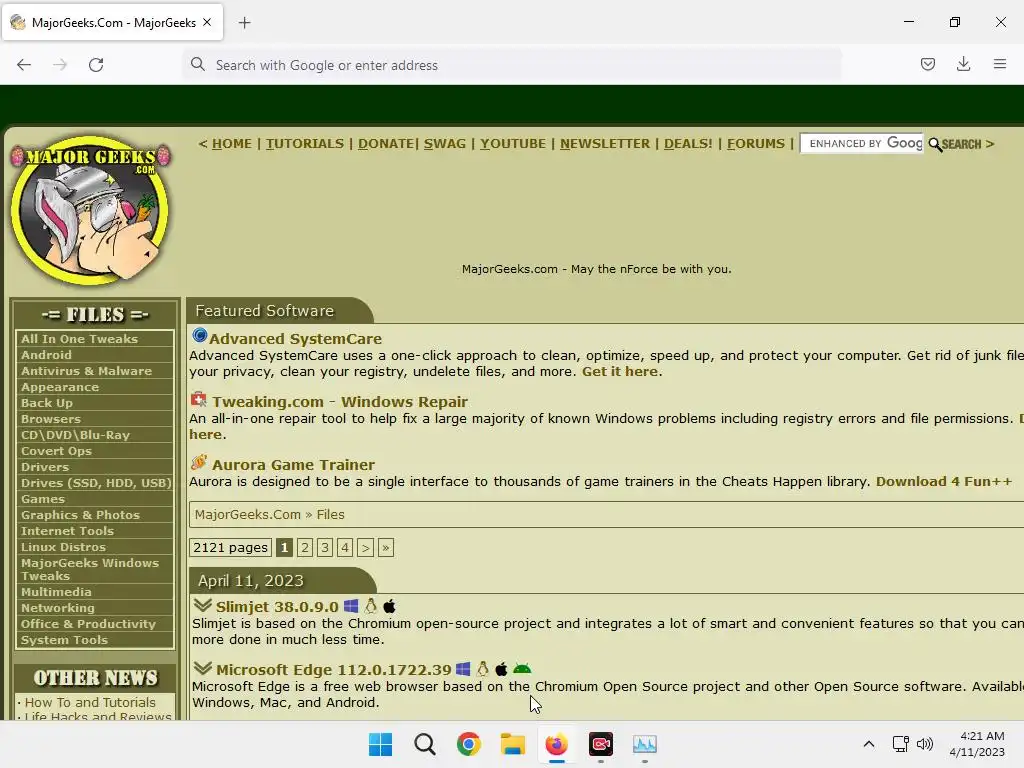The image size is (1024, 768).
Task: Open the Firefox hamburger menu
Action: click(x=999, y=64)
